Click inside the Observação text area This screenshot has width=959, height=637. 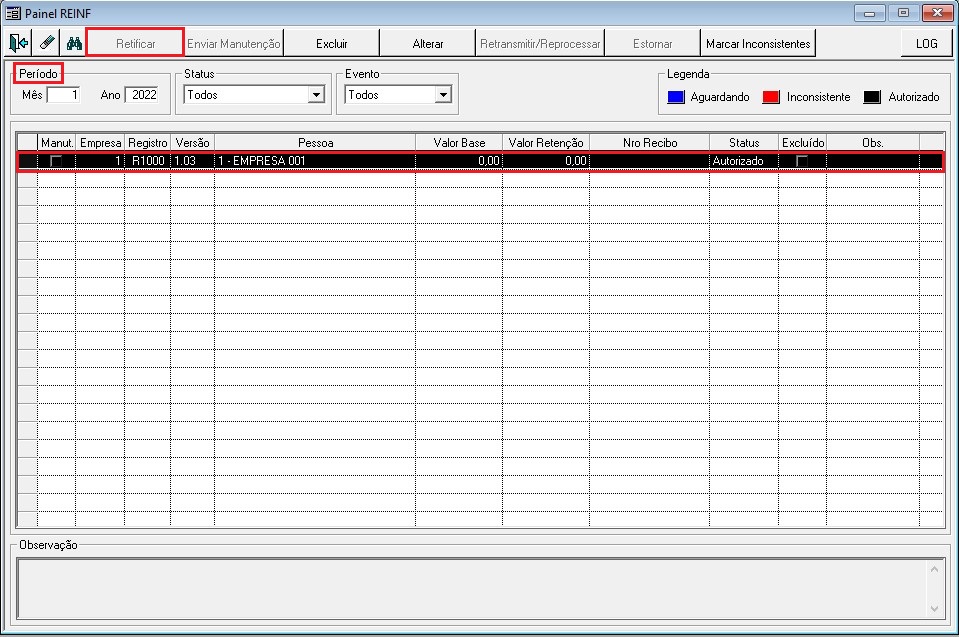pyautogui.click(x=471, y=588)
